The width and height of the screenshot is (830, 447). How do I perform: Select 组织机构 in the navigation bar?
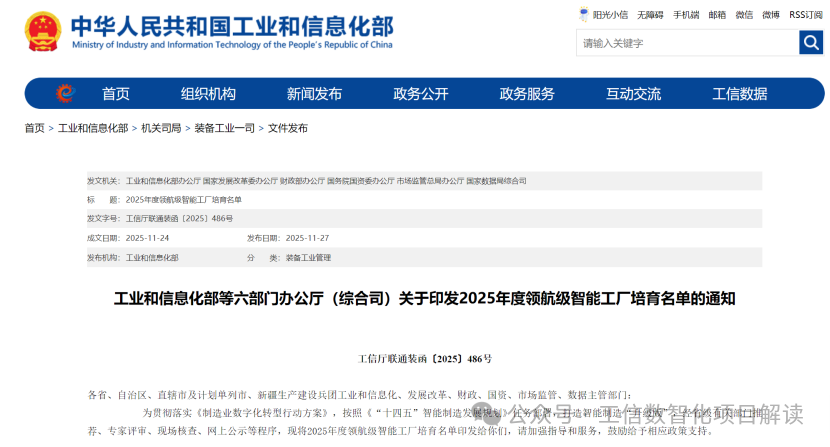208,94
